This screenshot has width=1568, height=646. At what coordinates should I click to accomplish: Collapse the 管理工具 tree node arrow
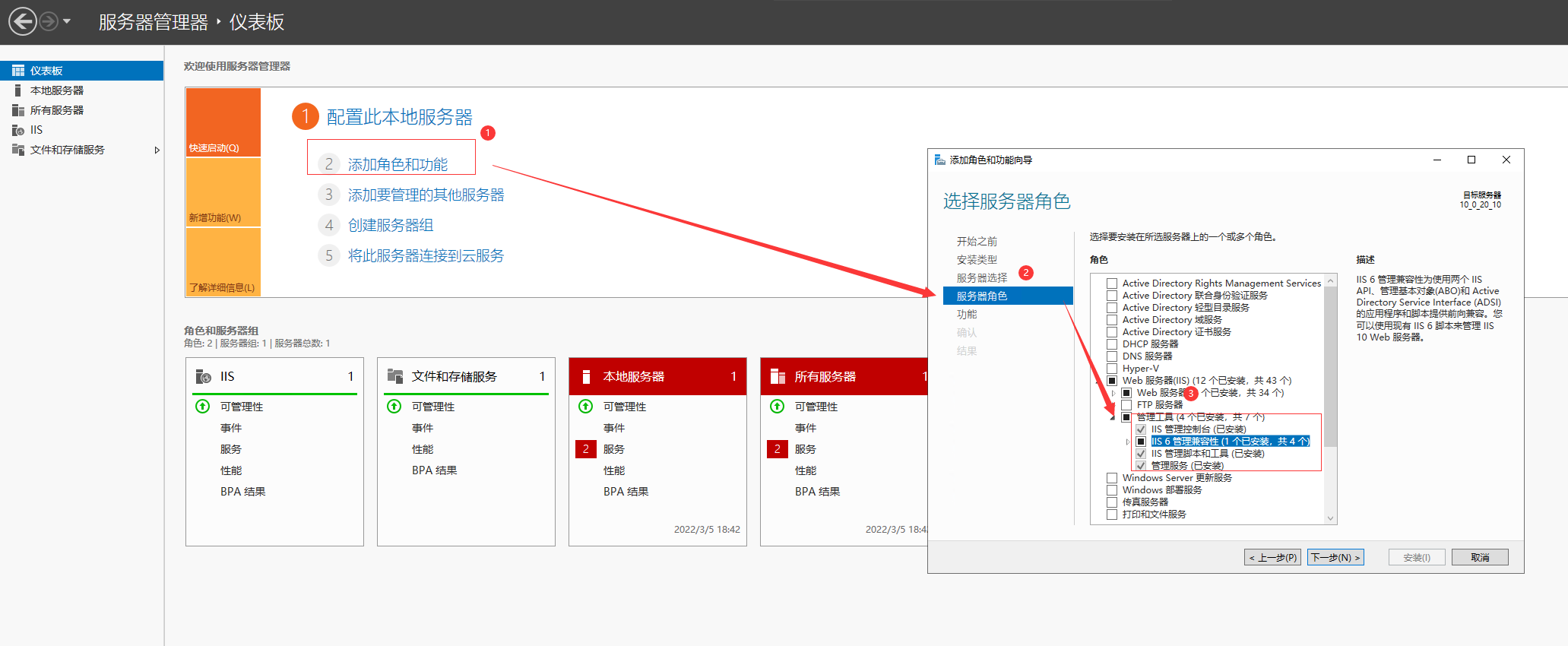coord(1113,417)
